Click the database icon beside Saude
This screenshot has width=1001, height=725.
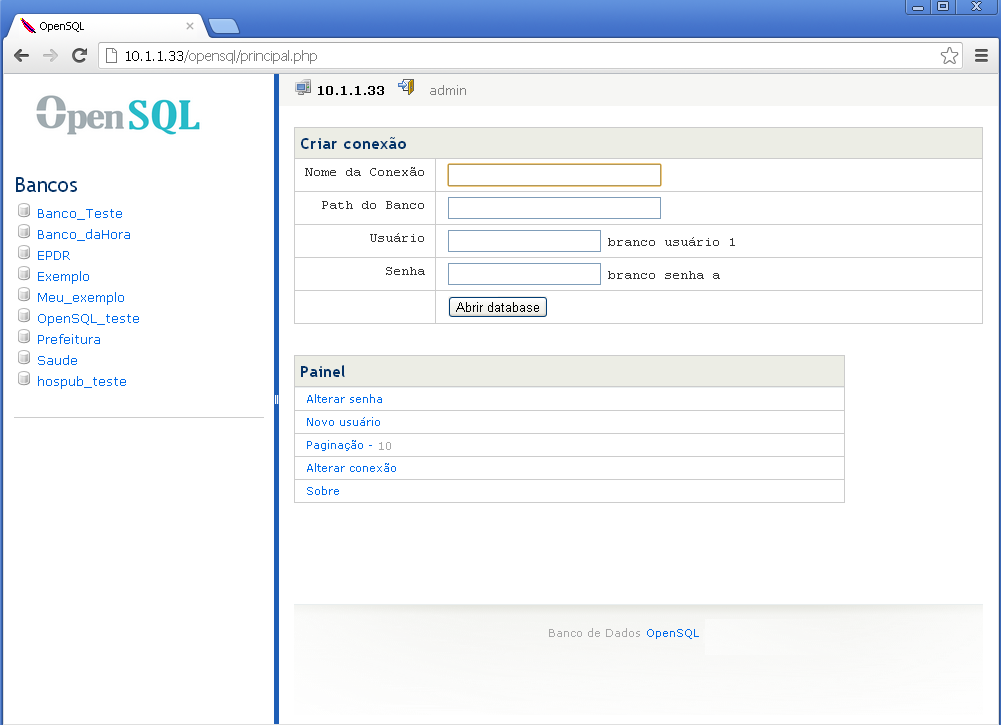pos(24,358)
